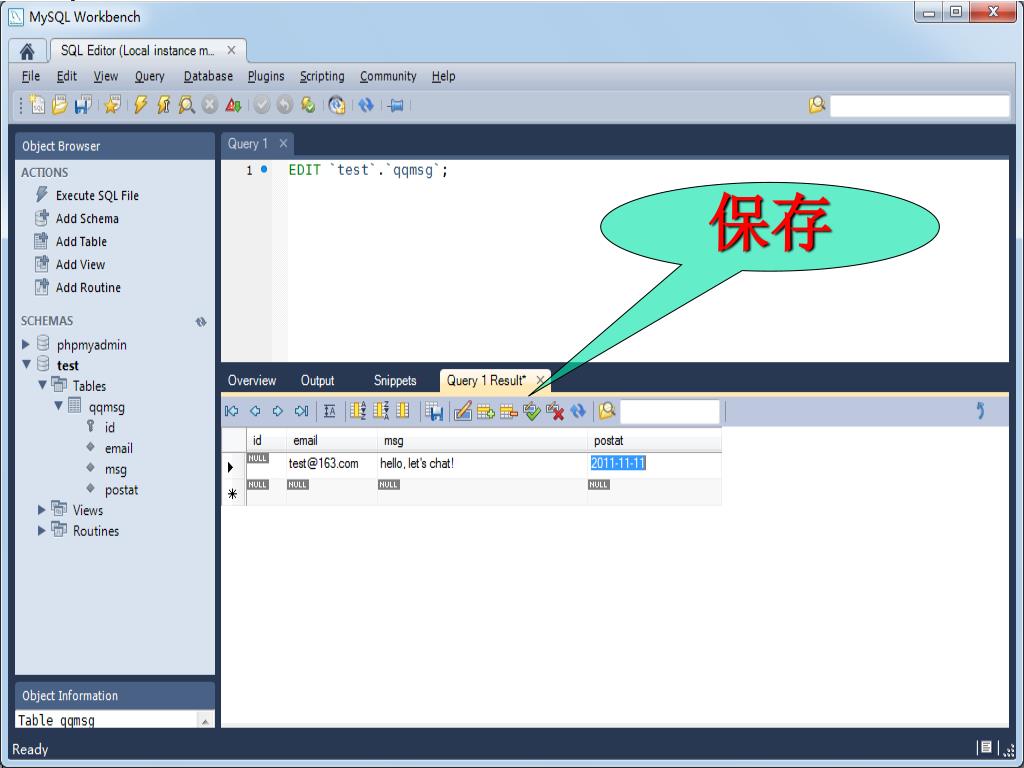
Task: Click the reset column sorting icon
Action: click(403, 411)
